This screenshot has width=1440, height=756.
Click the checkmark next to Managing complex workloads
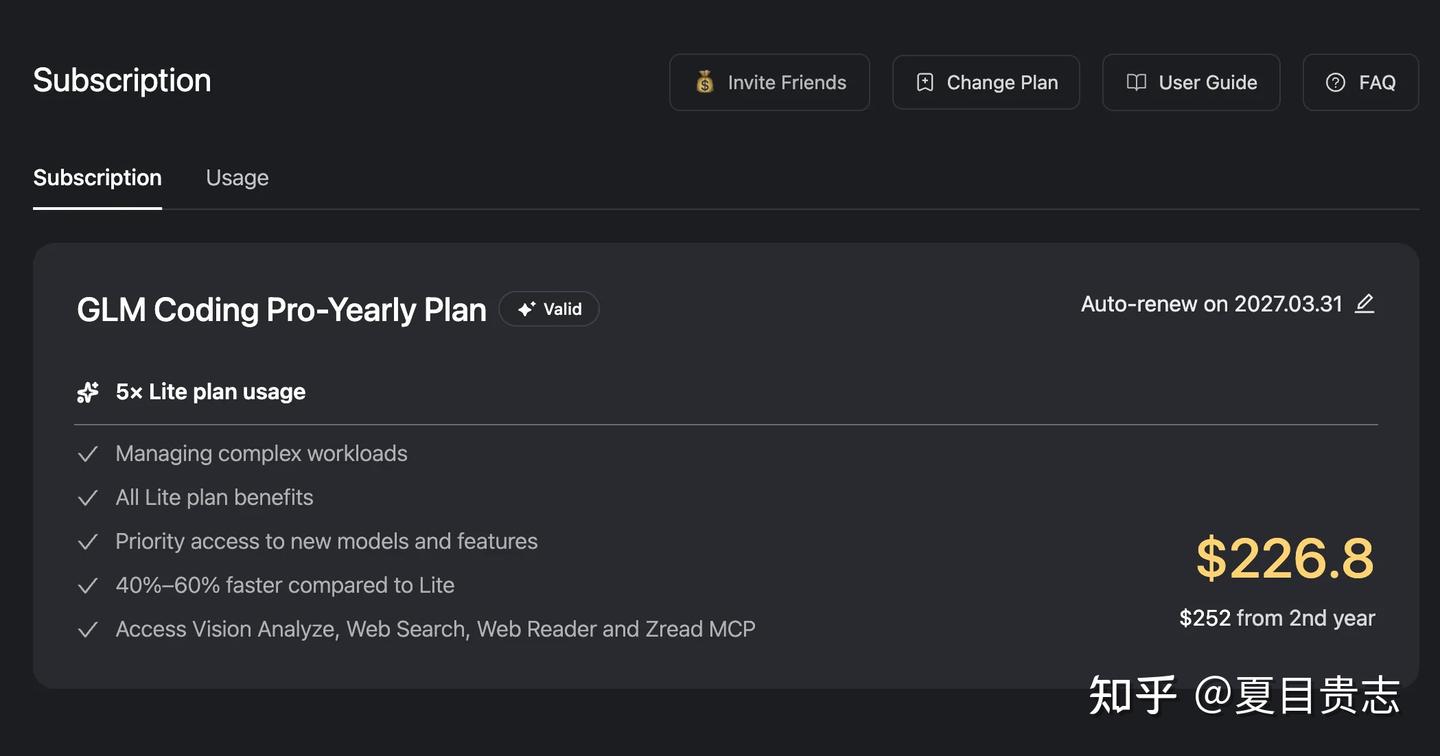pyautogui.click(x=88, y=454)
